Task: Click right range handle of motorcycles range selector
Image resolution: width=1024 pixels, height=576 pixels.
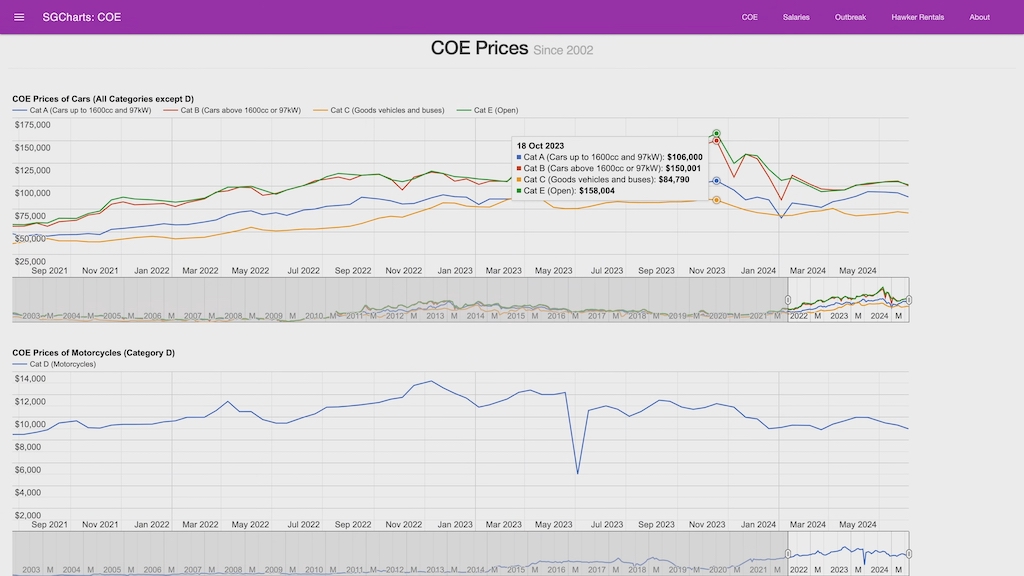Action: [909, 553]
